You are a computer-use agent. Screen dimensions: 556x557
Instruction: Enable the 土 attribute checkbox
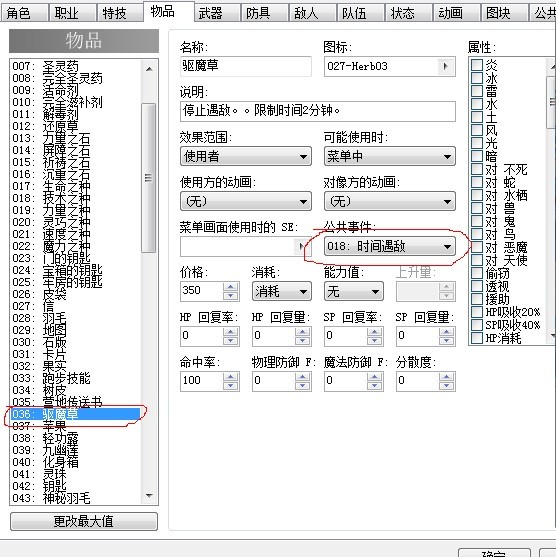point(477,117)
